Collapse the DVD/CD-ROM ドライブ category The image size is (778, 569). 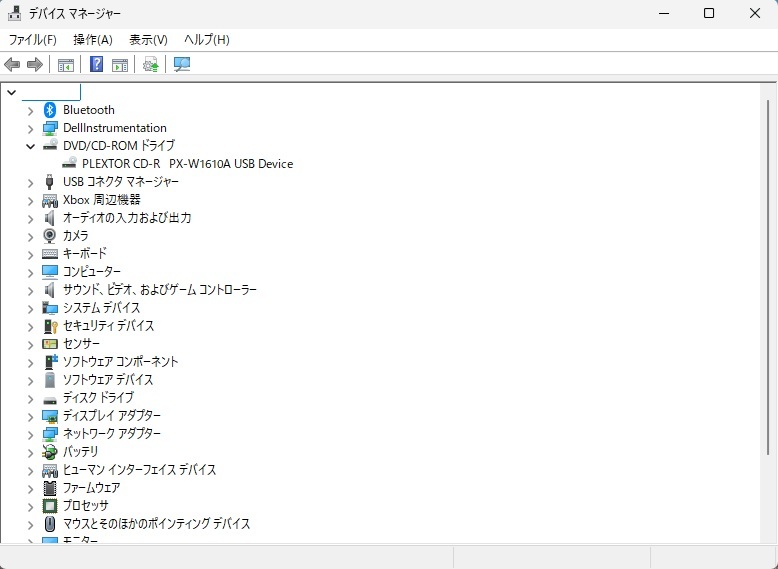pos(30,146)
